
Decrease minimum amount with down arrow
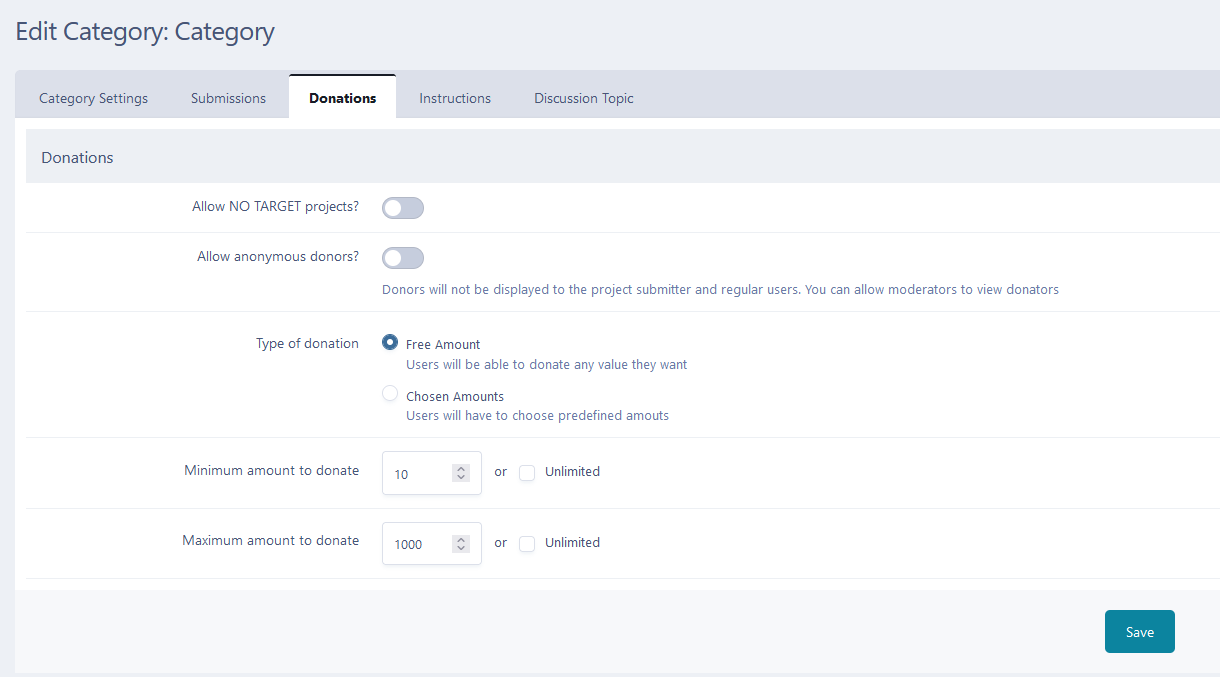coord(461,478)
